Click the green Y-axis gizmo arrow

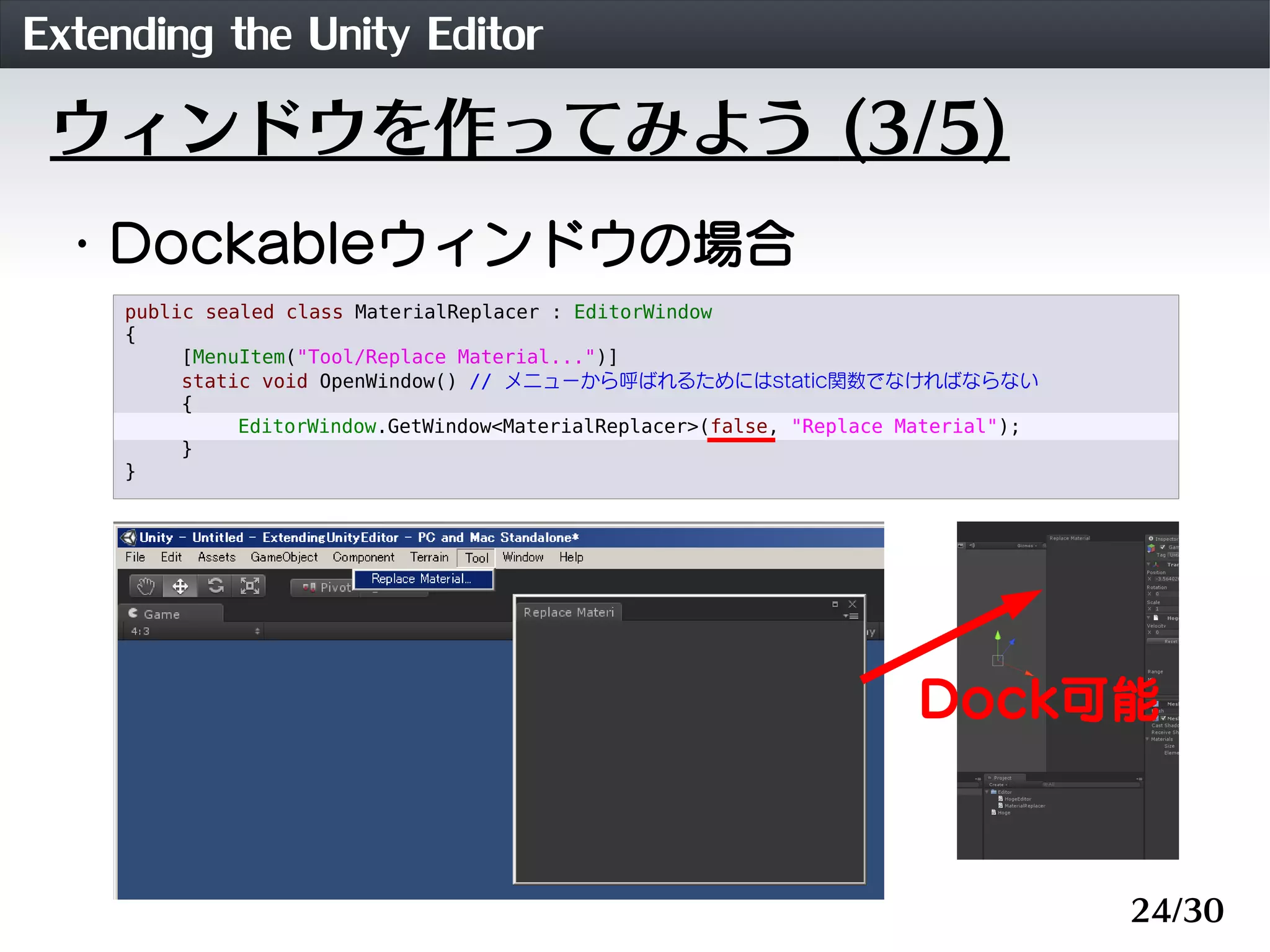point(998,635)
